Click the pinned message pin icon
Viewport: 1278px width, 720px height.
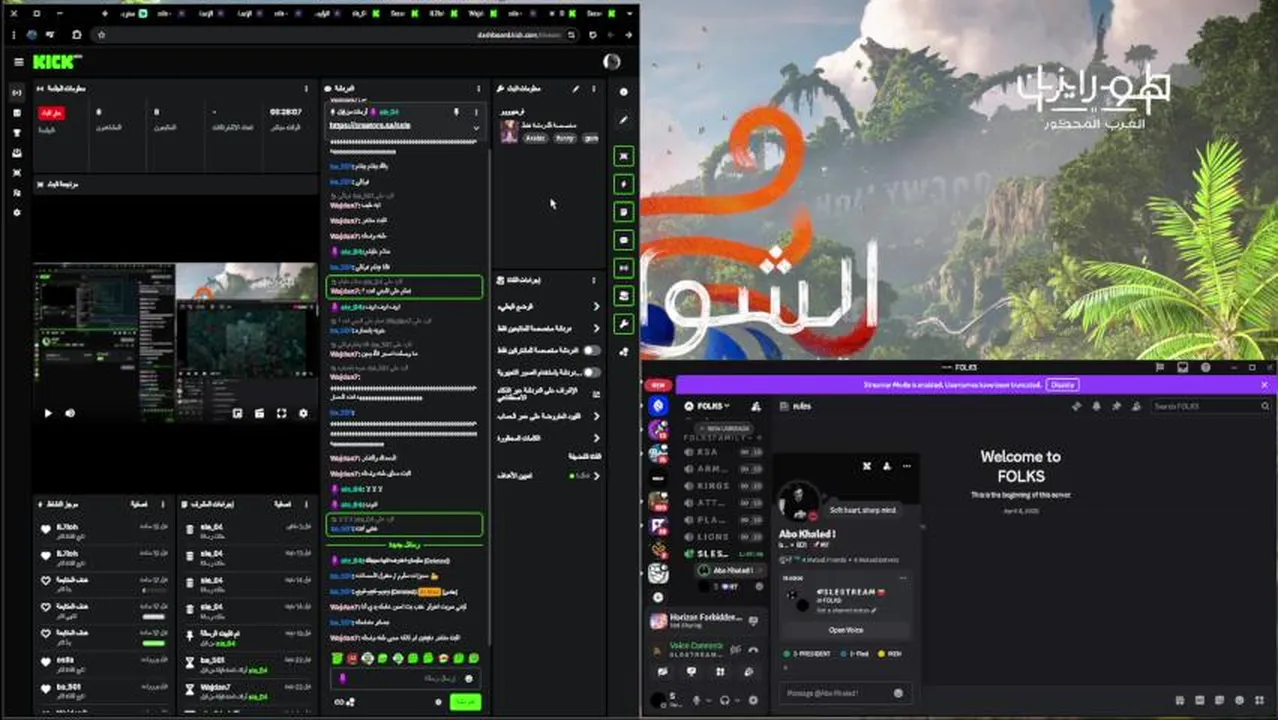(x=456, y=112)
